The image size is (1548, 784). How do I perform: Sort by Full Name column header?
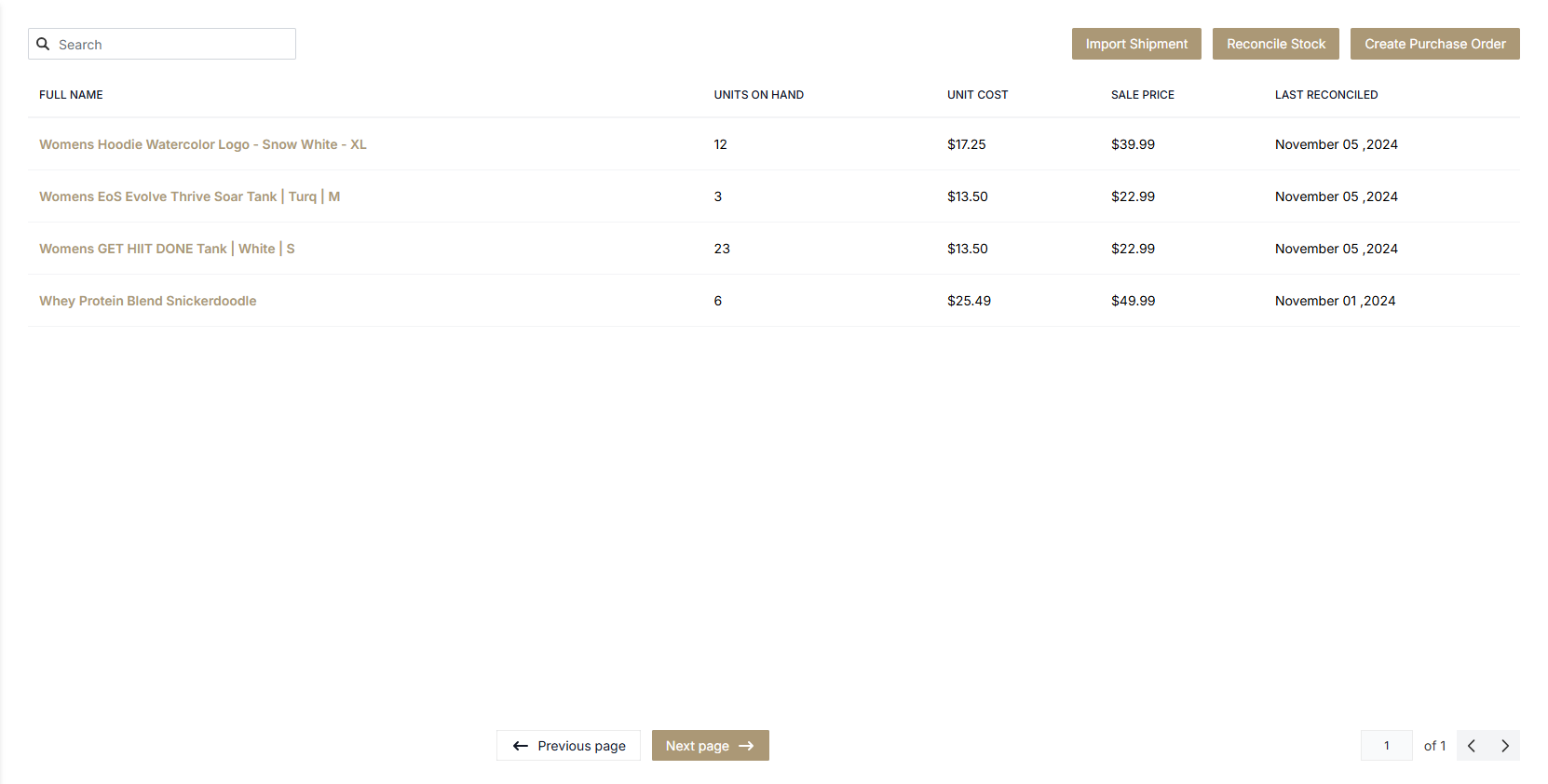[x=71, y=95]
